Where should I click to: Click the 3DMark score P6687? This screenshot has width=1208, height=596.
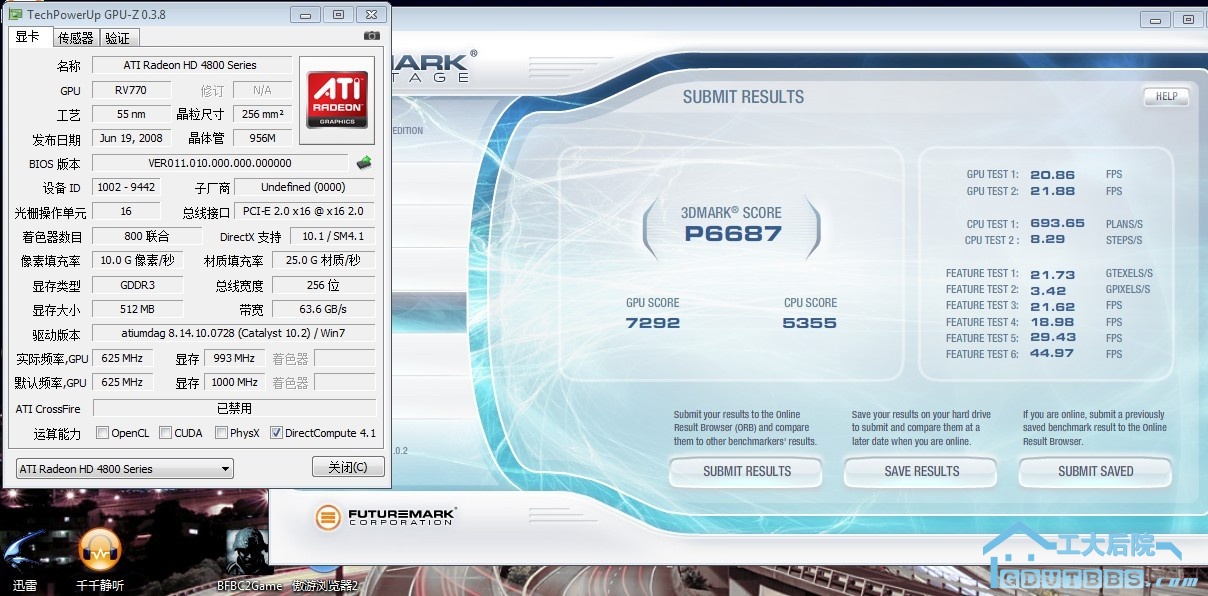point(733,234)
